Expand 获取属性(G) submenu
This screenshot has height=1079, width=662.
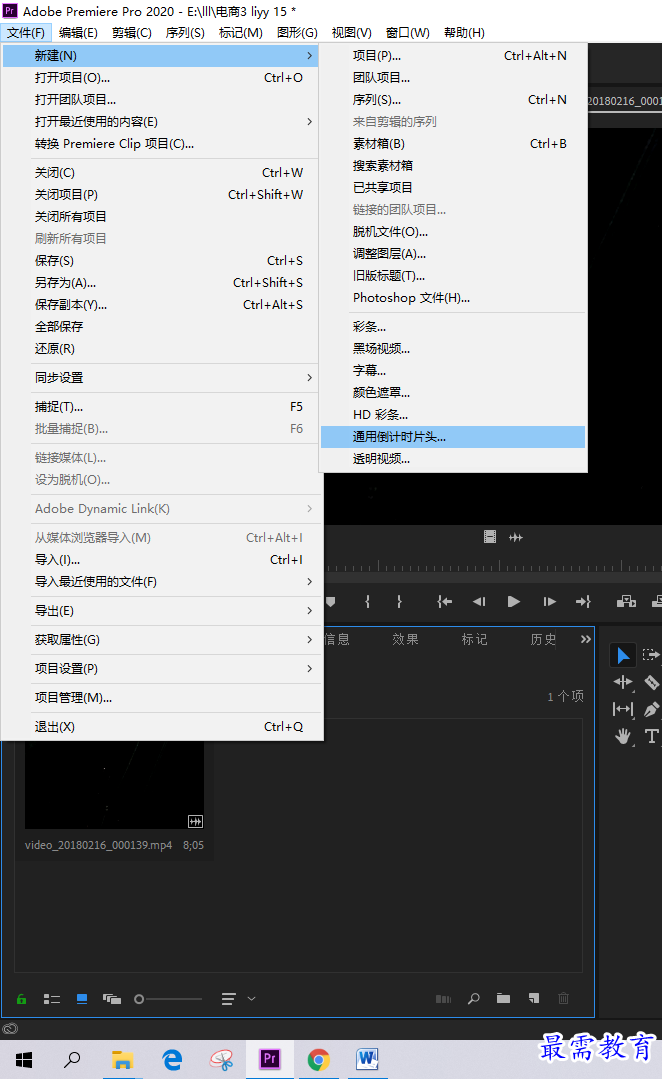[160, 639]
